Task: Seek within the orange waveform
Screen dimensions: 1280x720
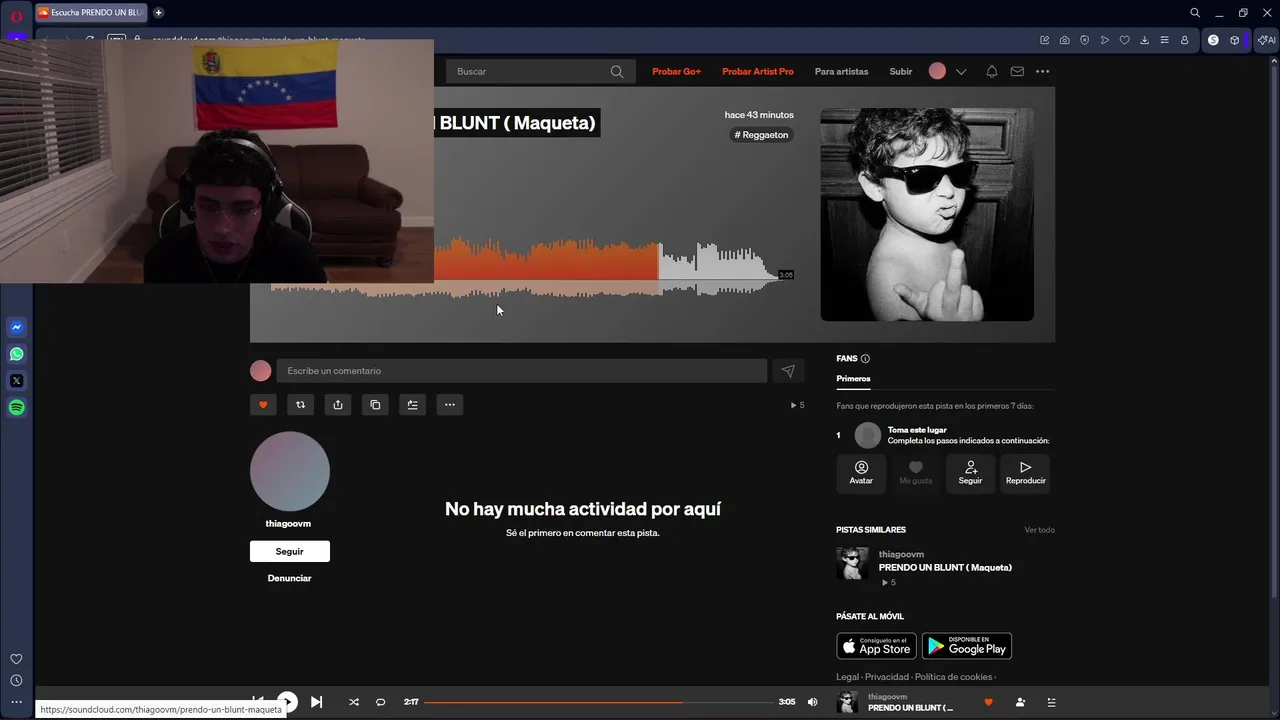Action: pos(546,260)
